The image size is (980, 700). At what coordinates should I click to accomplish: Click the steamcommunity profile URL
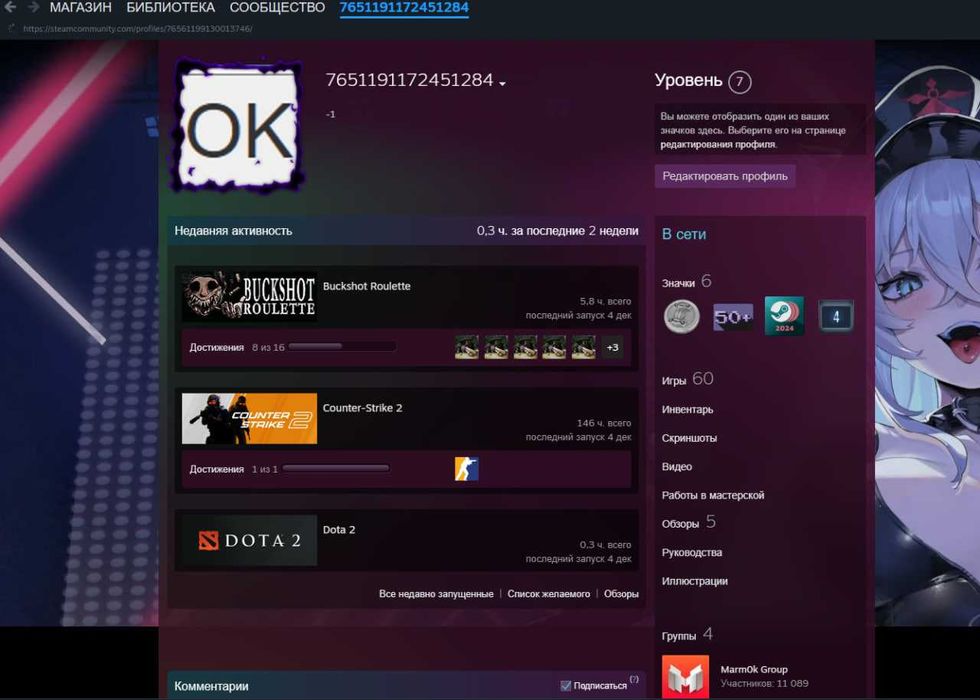coord(138,29)
